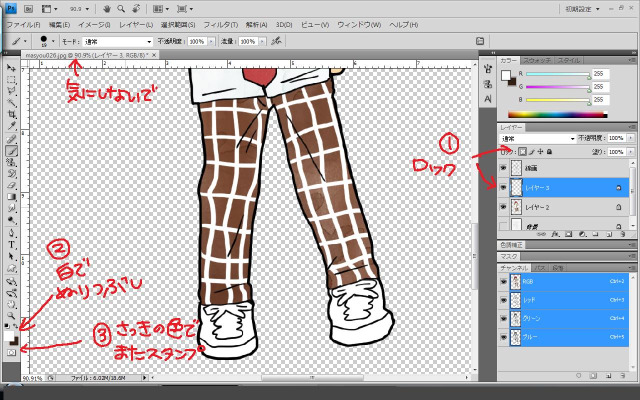The width and height of the screenshot is (640, 400).
Task: Pick the Rectangular Marquee tool
Action: pos(11,79)
